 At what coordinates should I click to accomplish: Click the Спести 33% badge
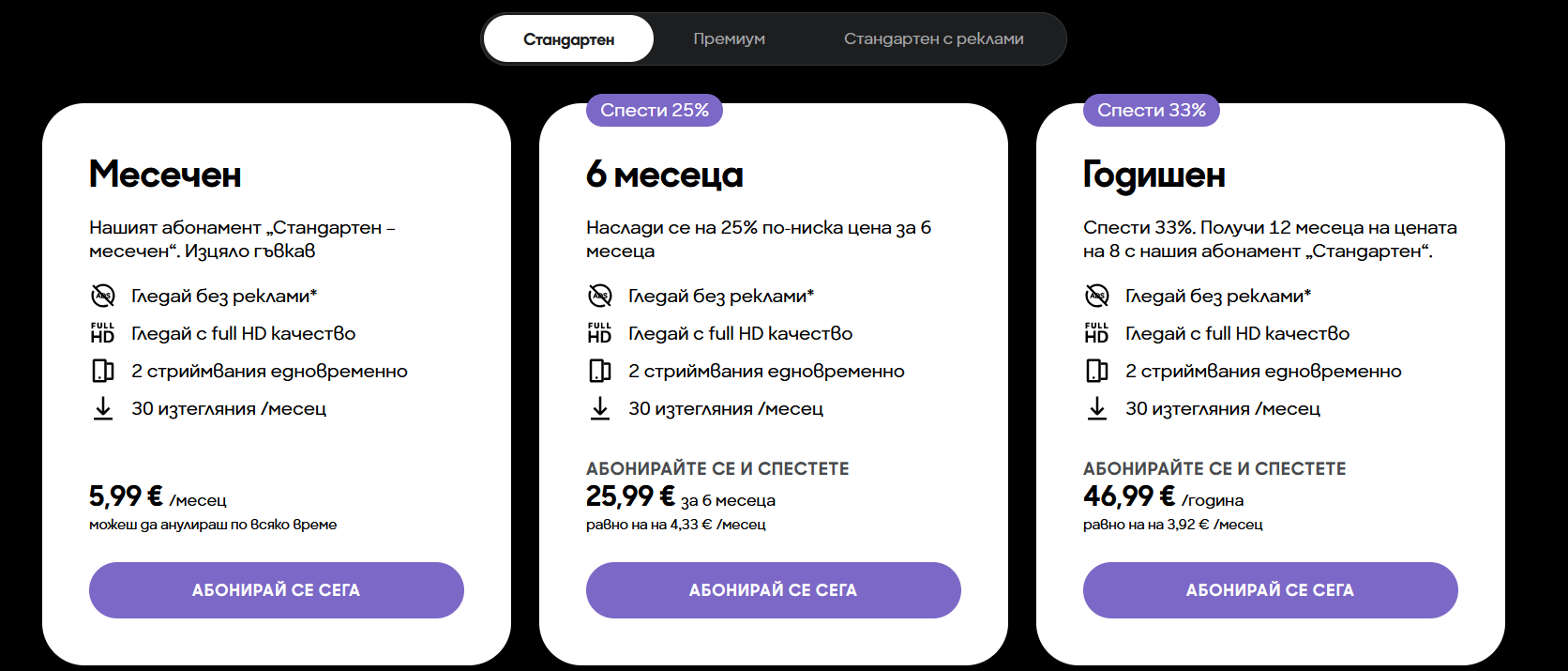(1151, 111)
